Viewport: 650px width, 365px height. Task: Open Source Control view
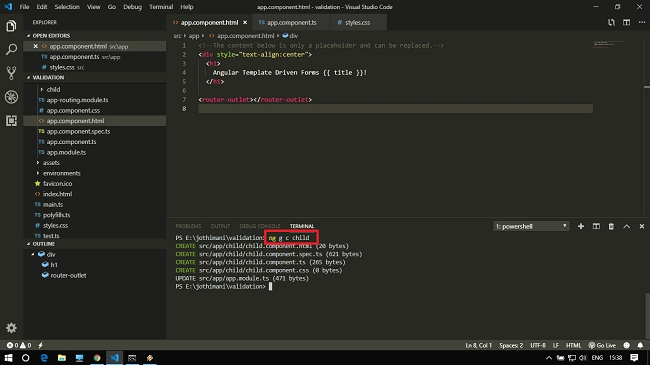coord(11,73)
